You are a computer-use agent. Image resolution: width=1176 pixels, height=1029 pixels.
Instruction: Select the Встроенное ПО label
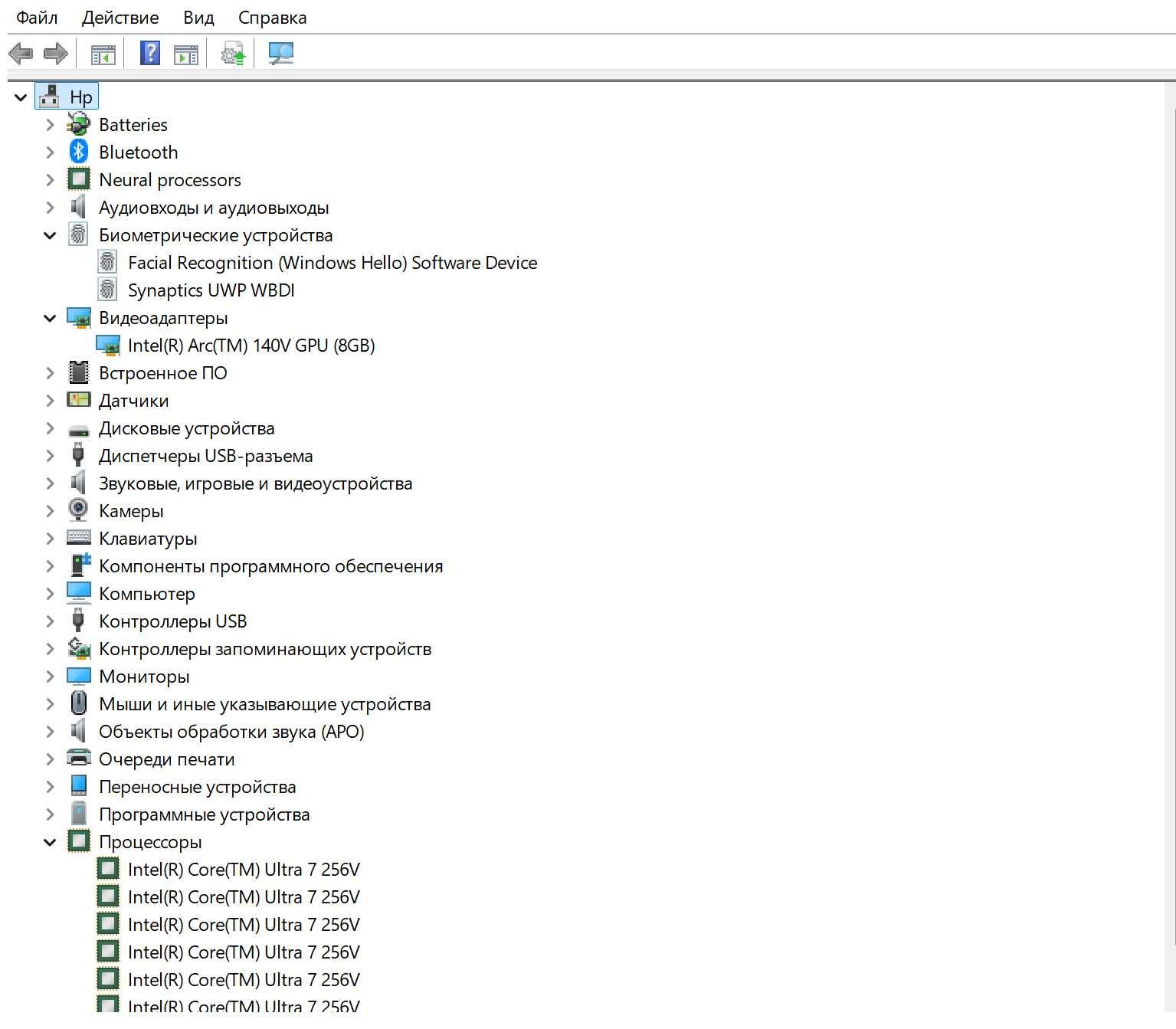pos(163,373)
